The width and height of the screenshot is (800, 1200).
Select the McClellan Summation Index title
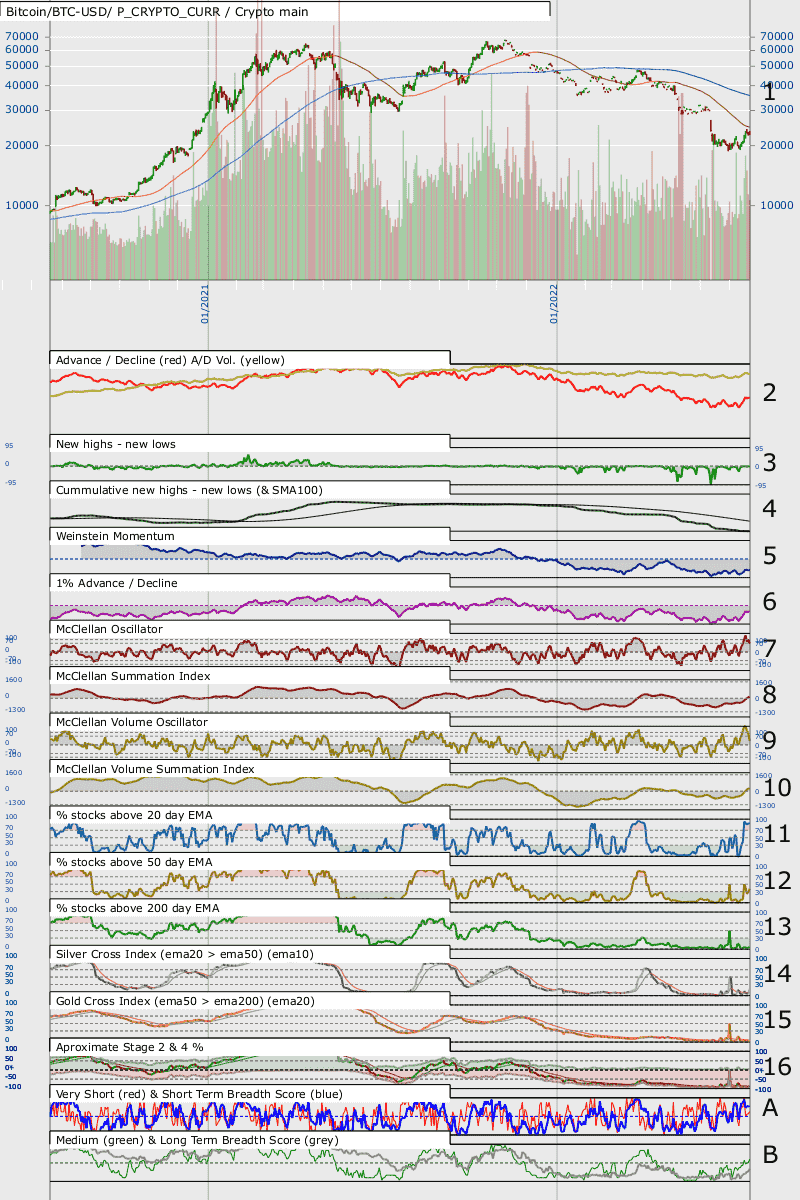(133, 676)
